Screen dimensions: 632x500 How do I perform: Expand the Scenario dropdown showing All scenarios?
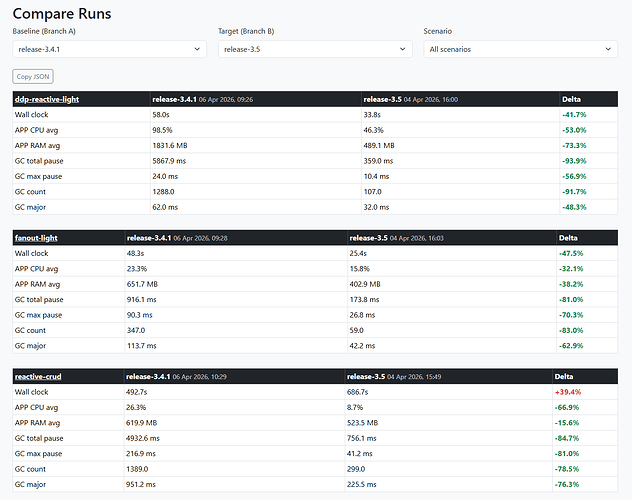(x=520, y=49)
